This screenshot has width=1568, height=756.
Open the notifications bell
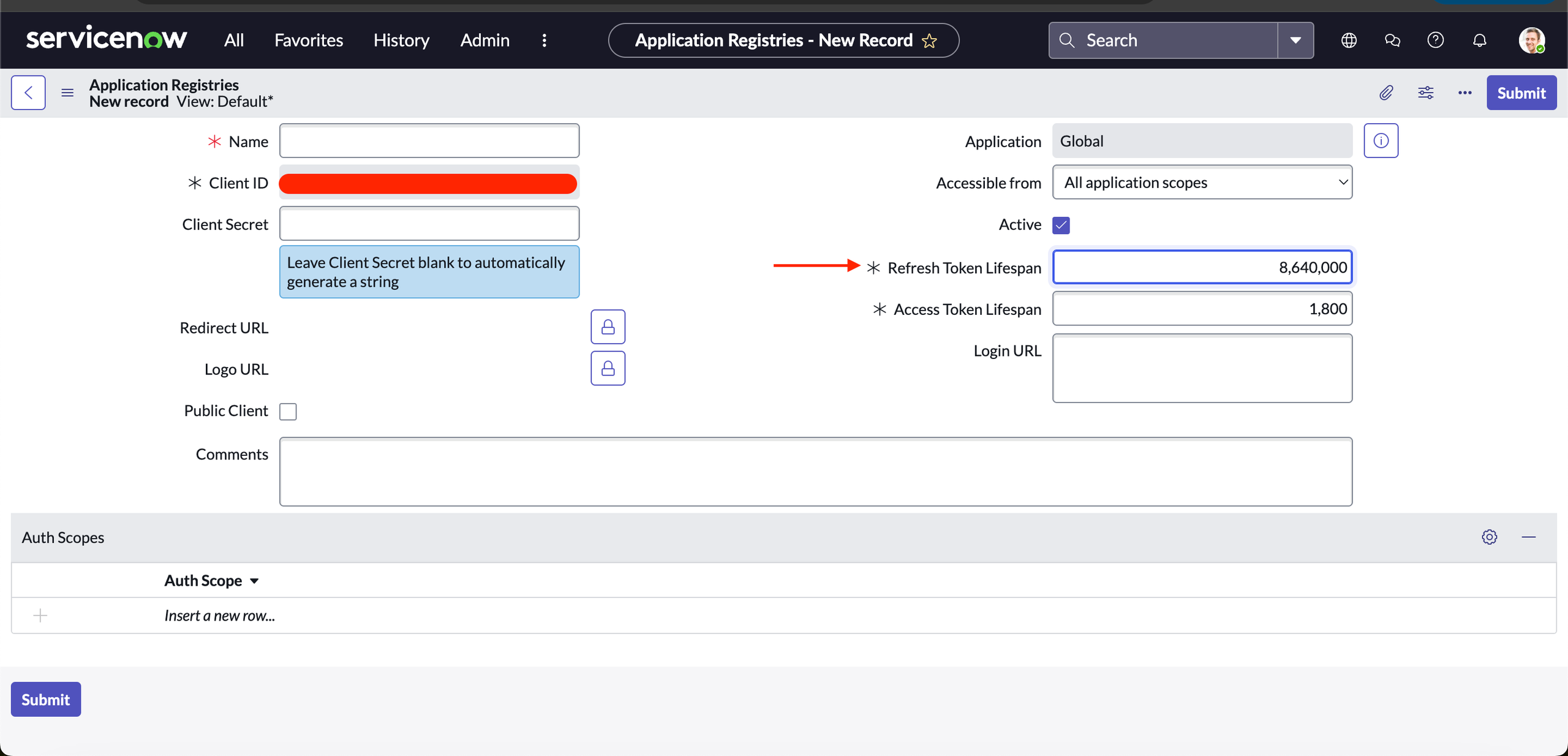tap(1479, 40)
